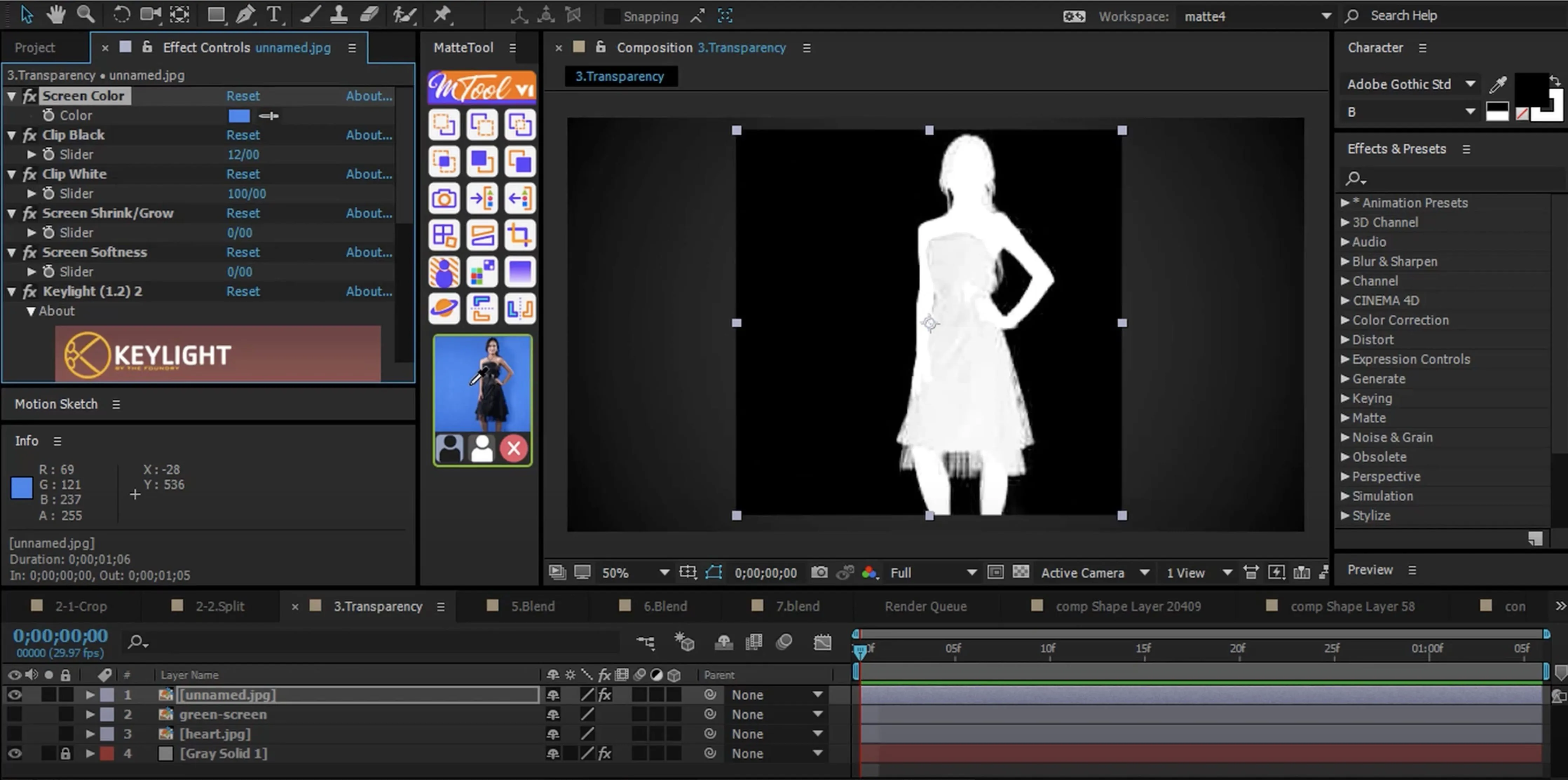1568x780 pixels.
Task: Reset the Screen Color effect
Action: click(x=243, y=96)
